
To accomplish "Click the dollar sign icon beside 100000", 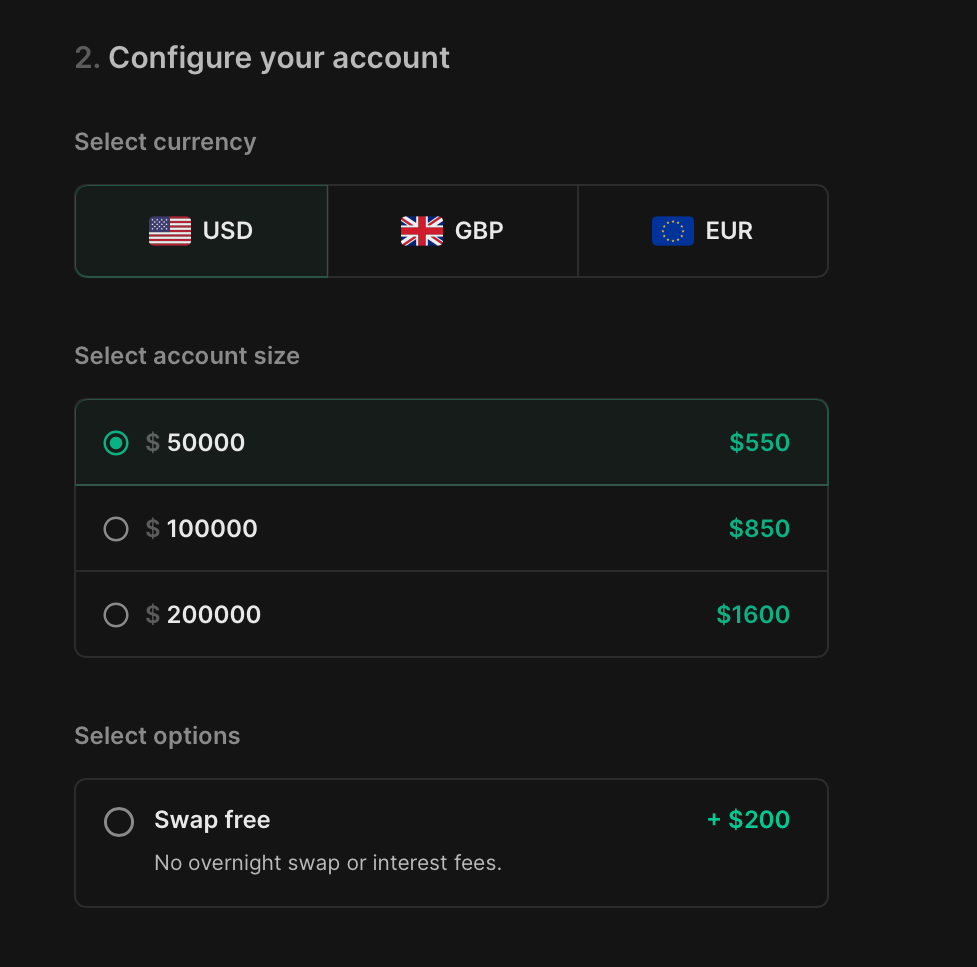I will [x=153, y=529].
